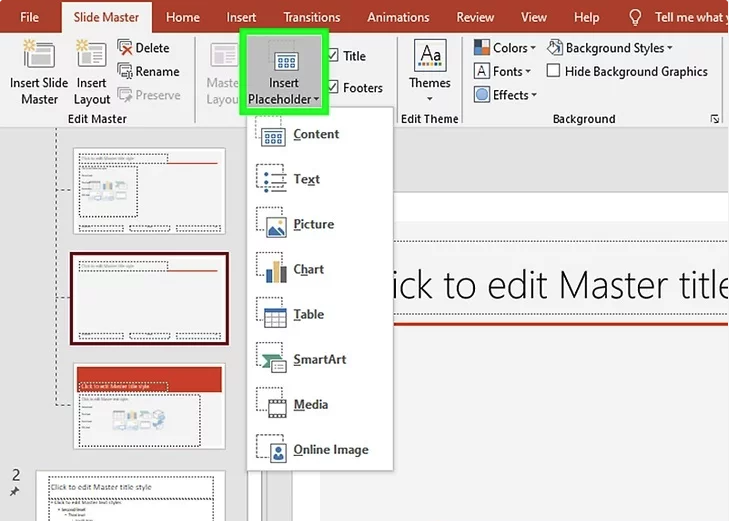Viewport: 729px width, 521px height.
Task: Open Background Styles dropdown
Action: coord(610,48)
